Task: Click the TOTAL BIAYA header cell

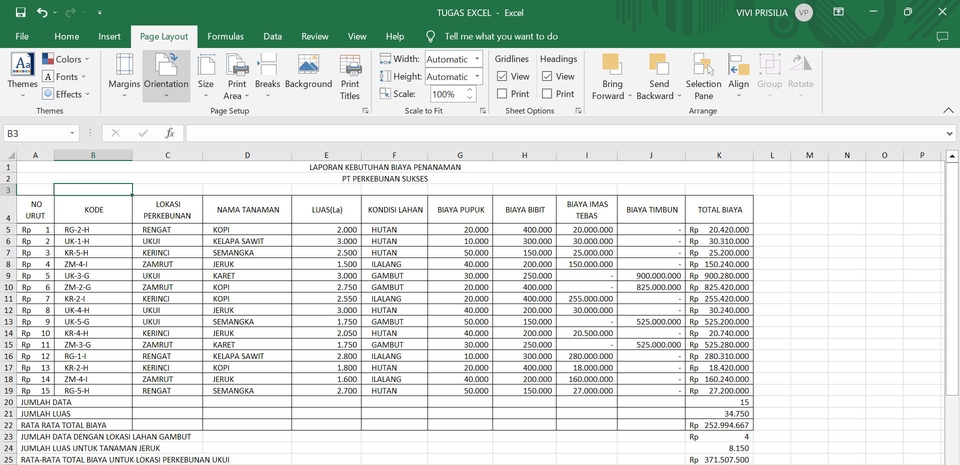Action: [719, 209]
